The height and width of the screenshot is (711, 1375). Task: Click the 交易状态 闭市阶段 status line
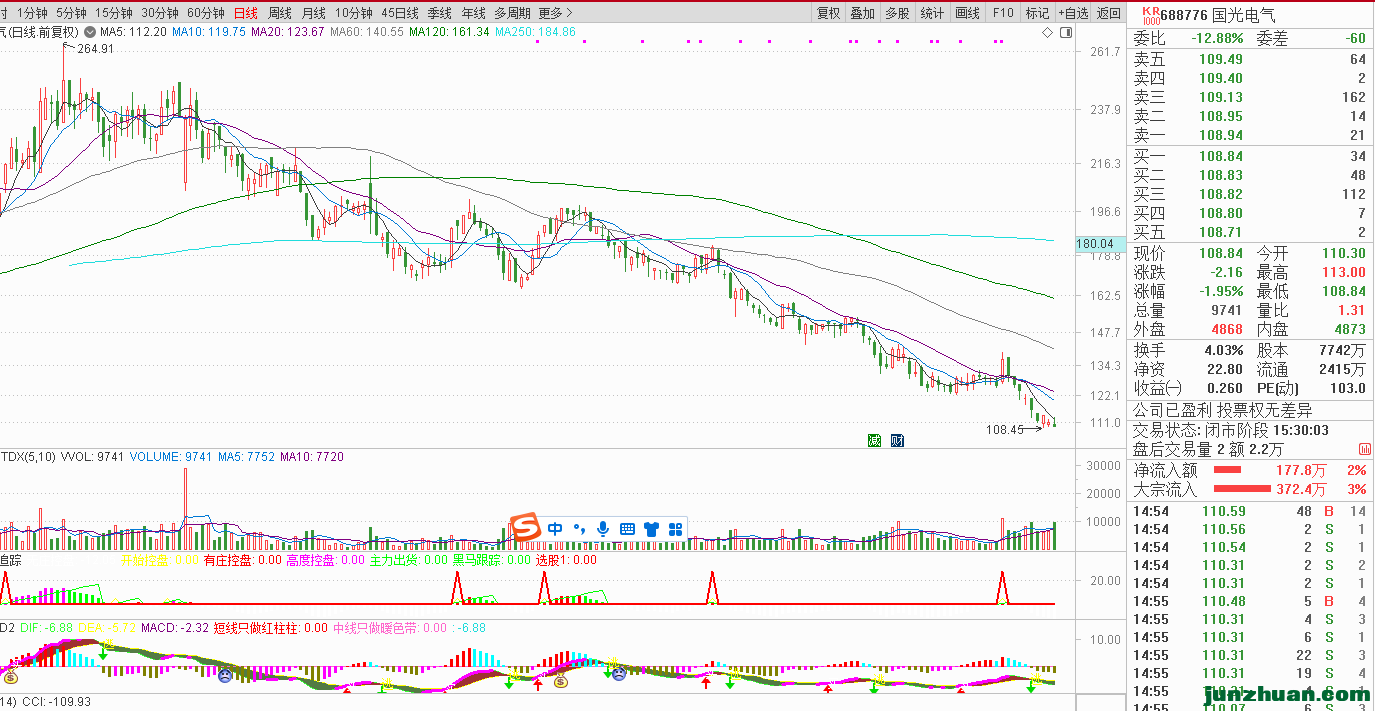[x=1230, y=430]
